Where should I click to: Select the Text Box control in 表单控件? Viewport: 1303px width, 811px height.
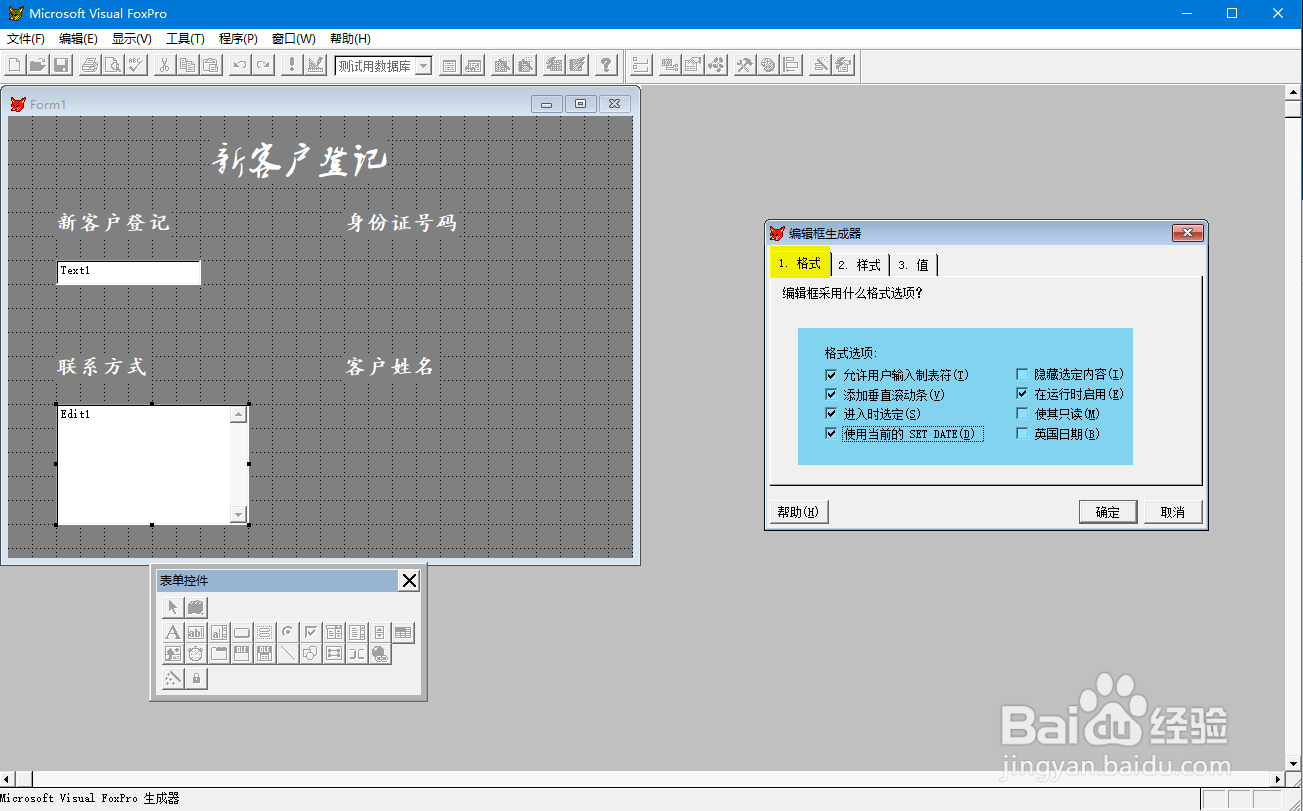point(196,632)
